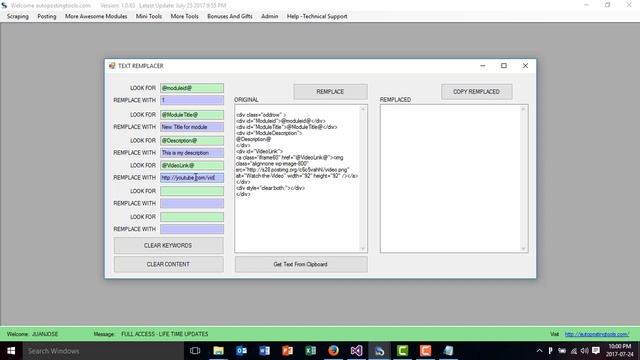640x360 pixels.
Task: Show hidden system tray icons
Action: click(539, 351)
